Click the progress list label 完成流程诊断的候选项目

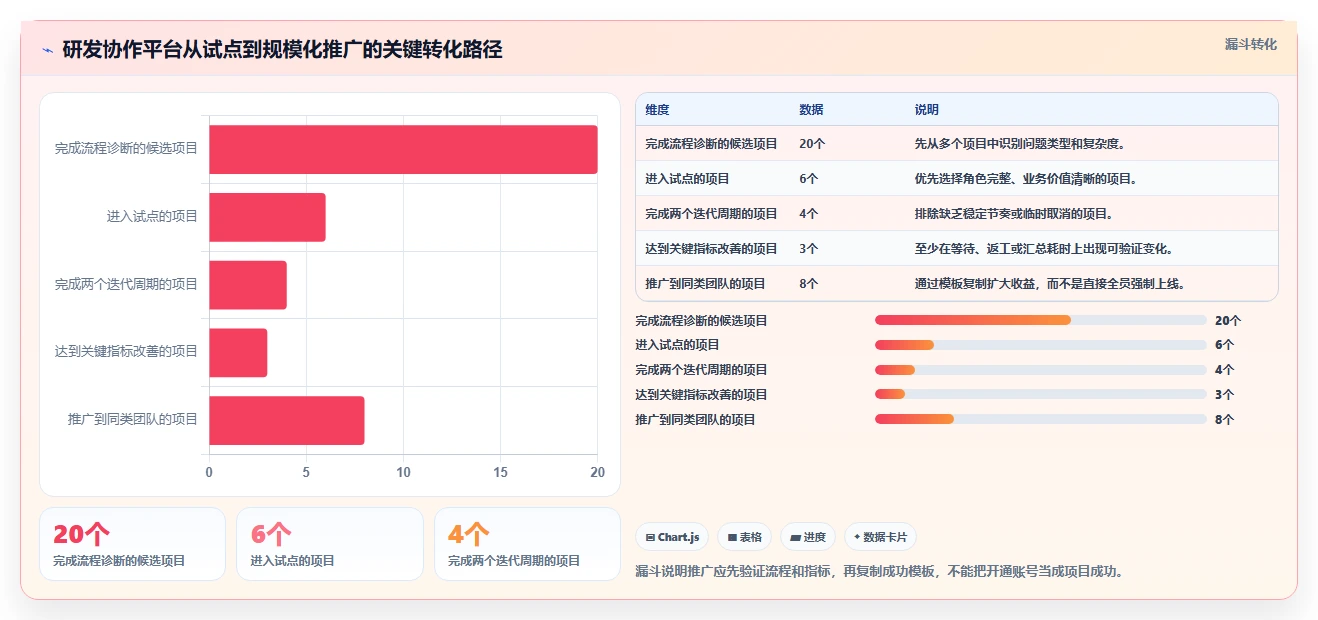702,321
